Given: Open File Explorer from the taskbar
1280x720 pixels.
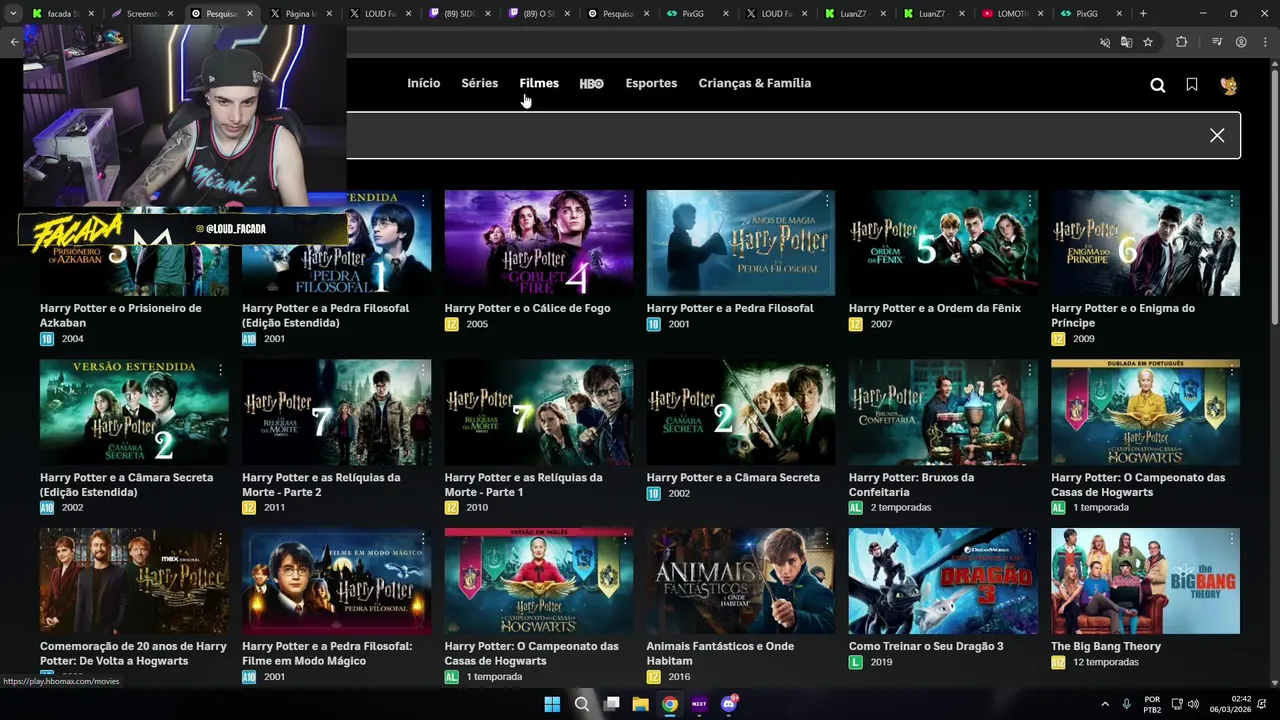Looking at the screenshot, I should pos(640,704).
